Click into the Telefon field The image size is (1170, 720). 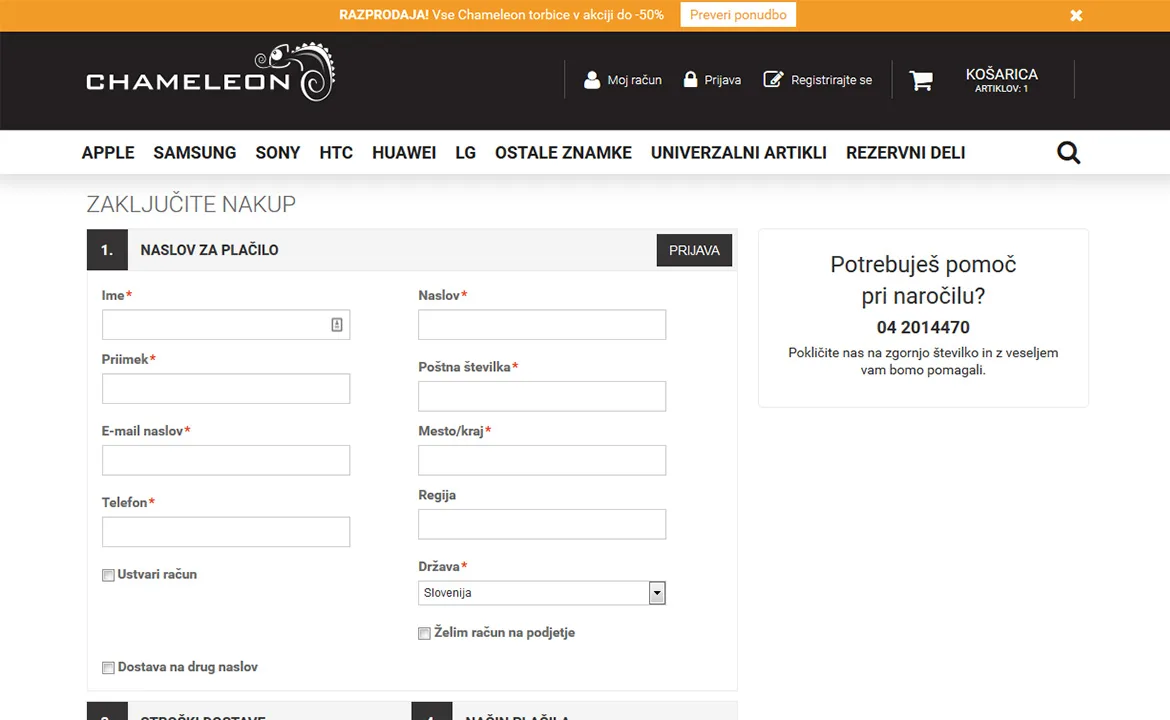226,532
